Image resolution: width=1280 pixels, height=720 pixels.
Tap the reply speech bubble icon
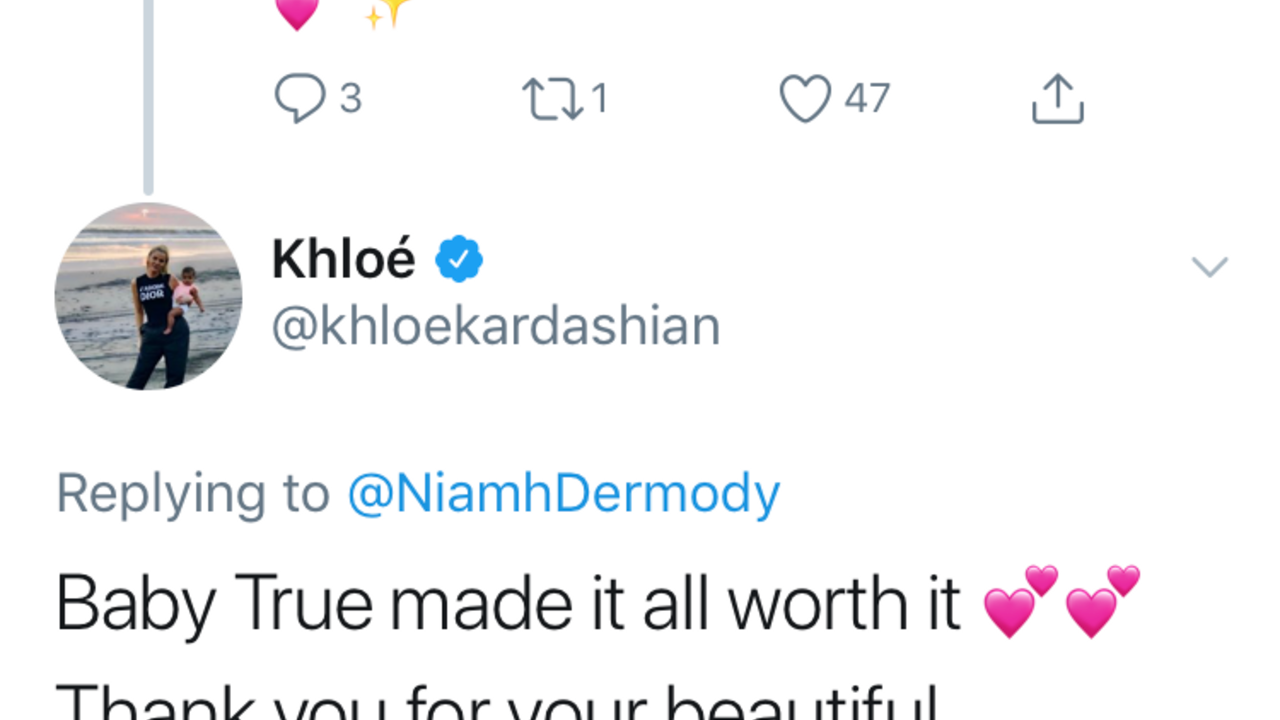pos(299,99)
